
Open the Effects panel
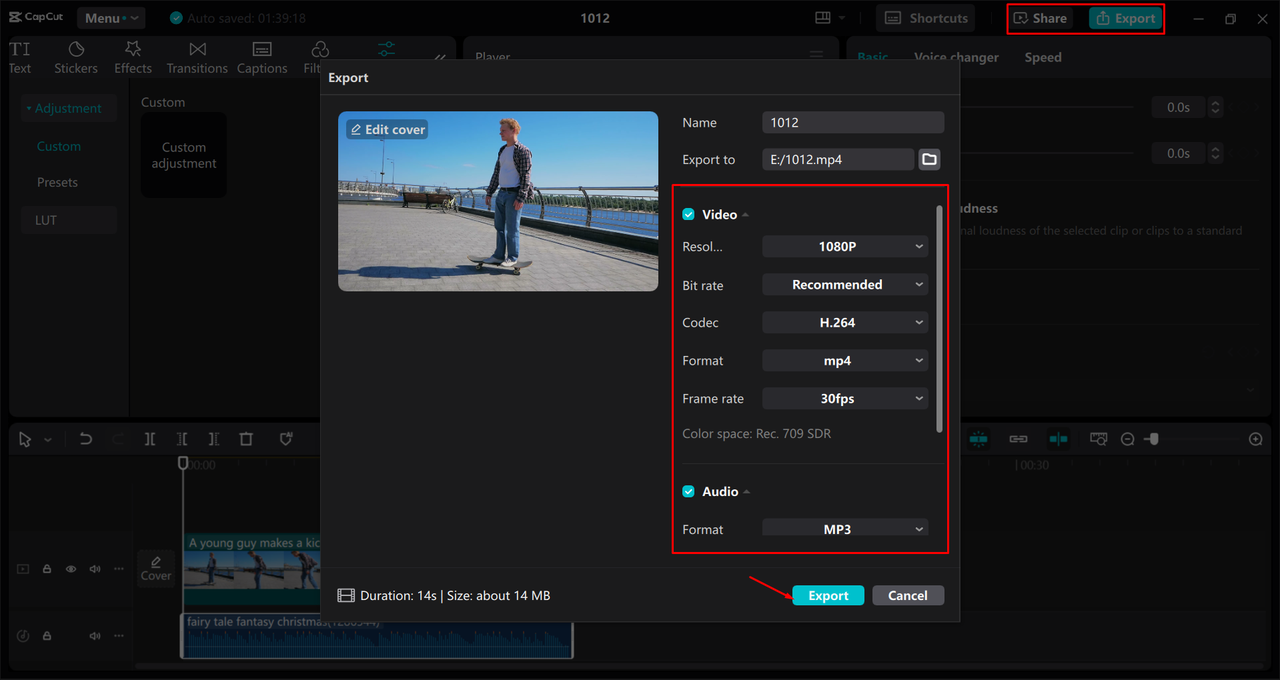pyautogui.click(x=133, y=58)
